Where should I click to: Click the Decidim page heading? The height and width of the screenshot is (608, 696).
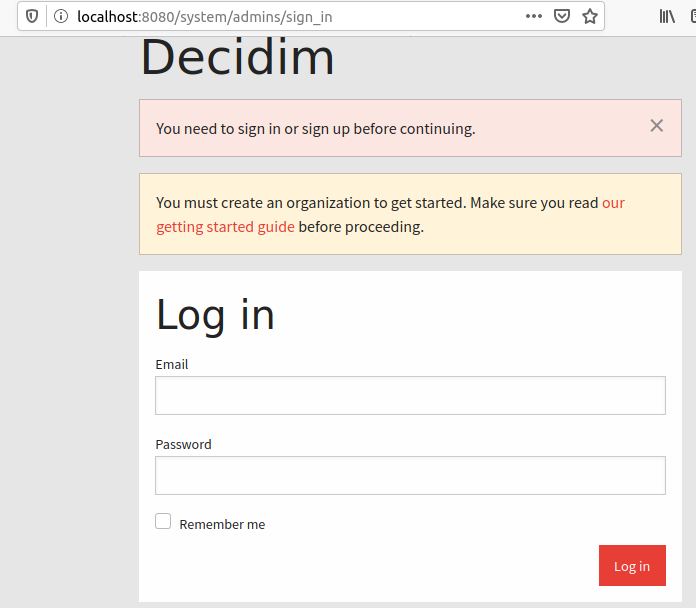click(237, 58)
